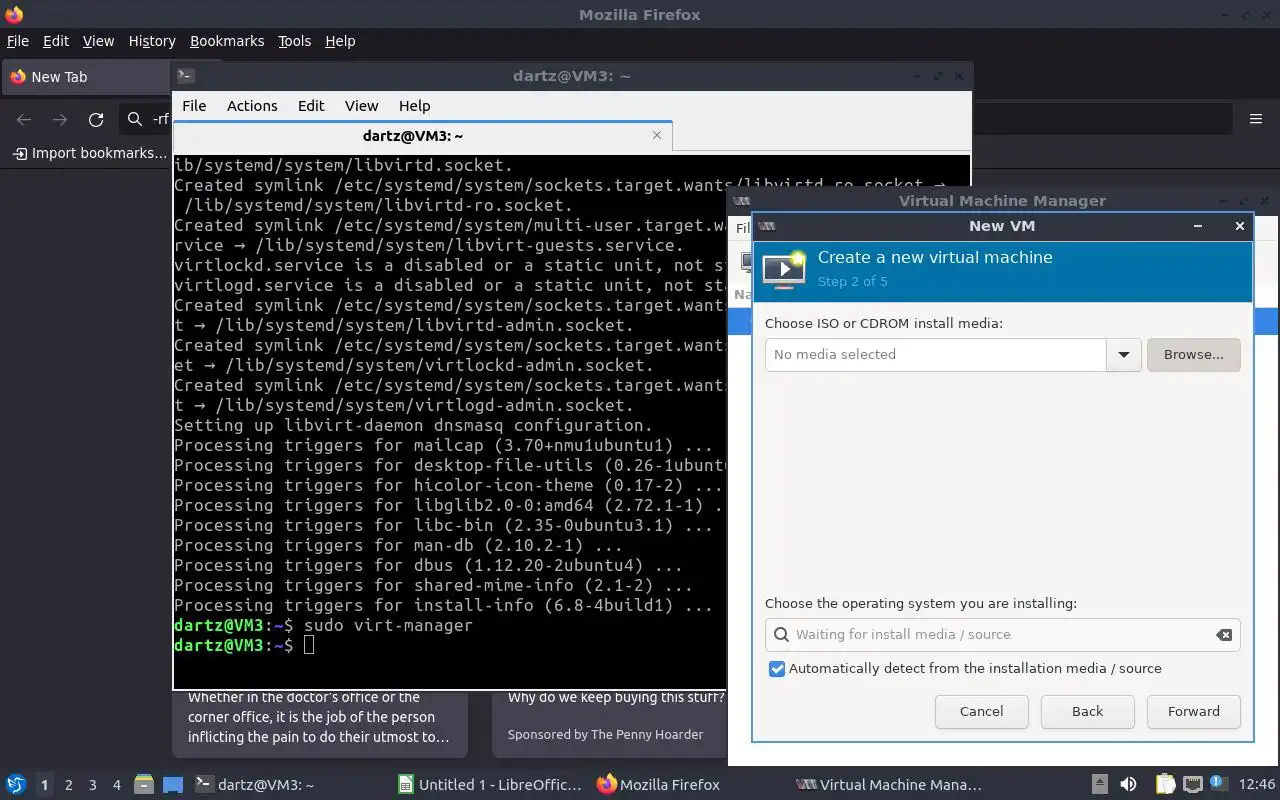Click Forward to the next step
The image size is (1280, 800).
(x=1194, y=712)
